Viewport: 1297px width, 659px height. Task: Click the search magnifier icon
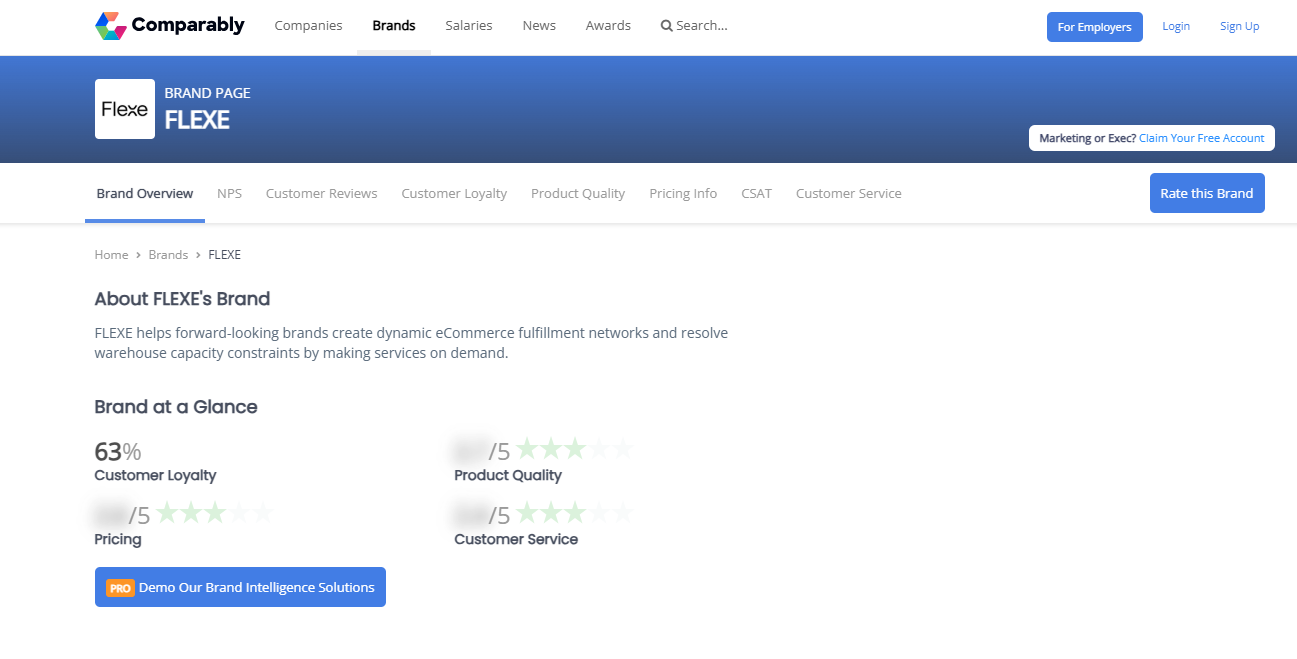click(666, 26)
